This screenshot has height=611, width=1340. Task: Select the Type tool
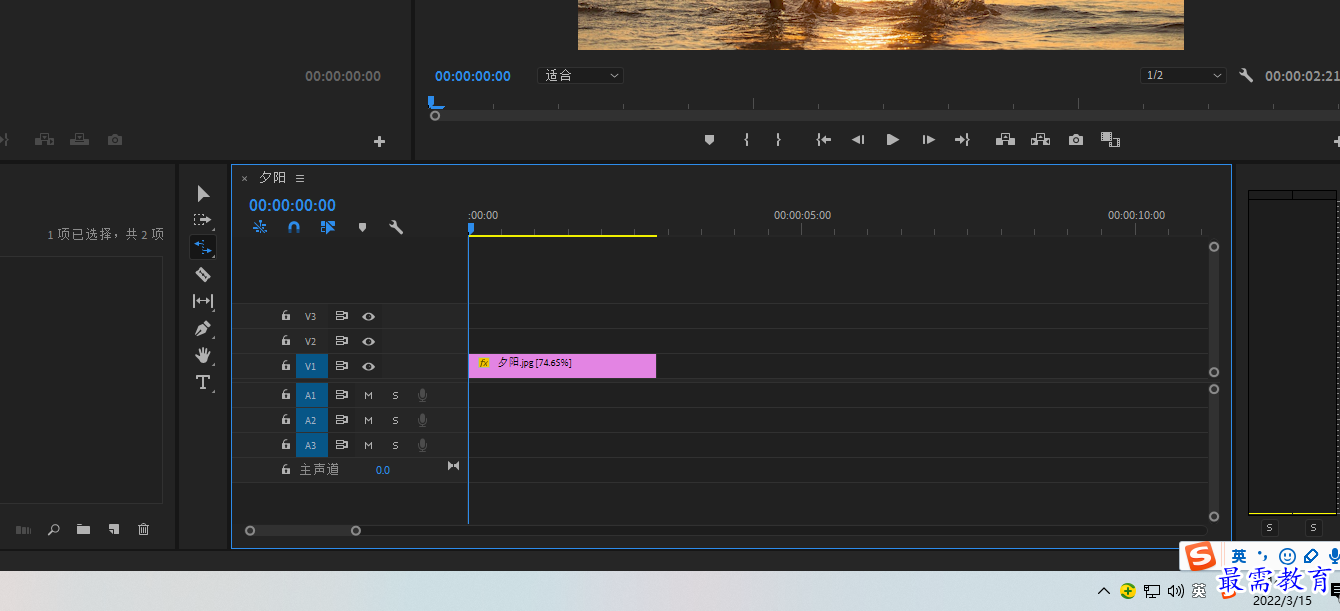click(203, 382)
